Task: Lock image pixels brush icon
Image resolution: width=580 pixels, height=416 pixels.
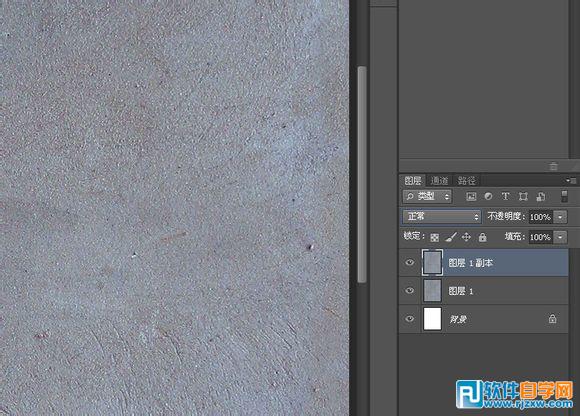Action: coord(451,237)
